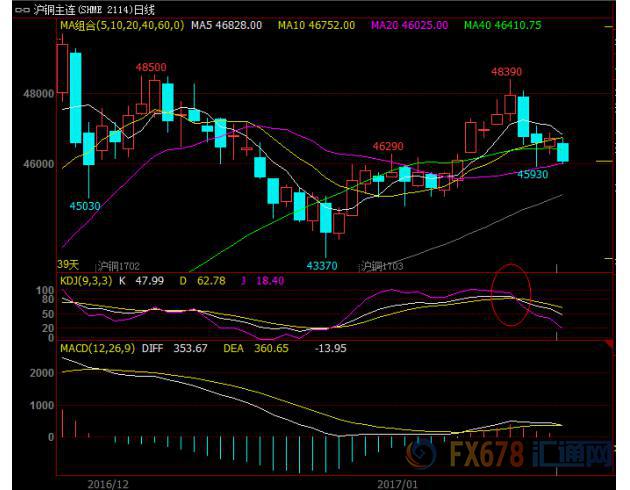Click the 45030 low price label
Image resolution: width=630 pixels, height=490 pixels.
pos(85,206)
